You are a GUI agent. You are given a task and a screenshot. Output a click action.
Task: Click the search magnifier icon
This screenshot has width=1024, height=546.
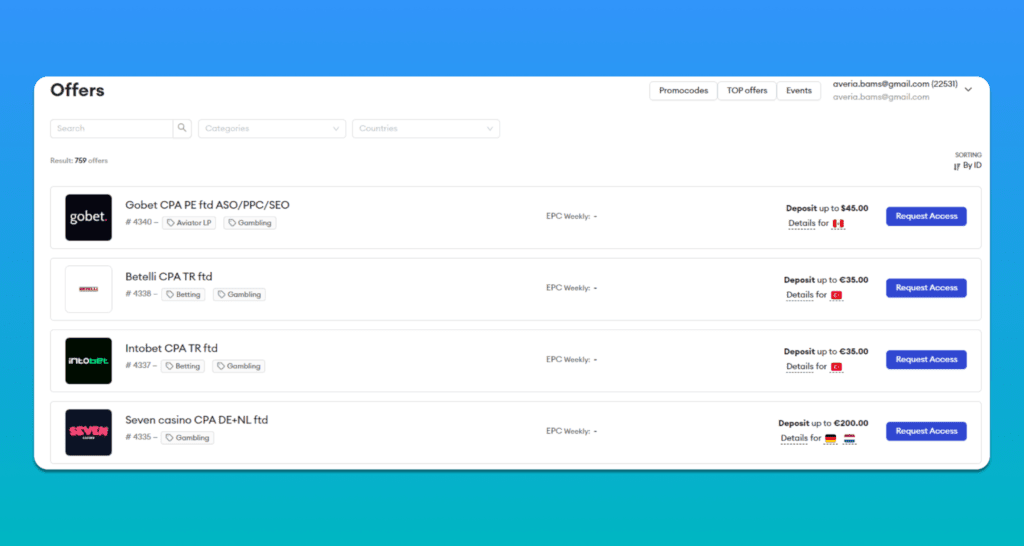(182, 128)
